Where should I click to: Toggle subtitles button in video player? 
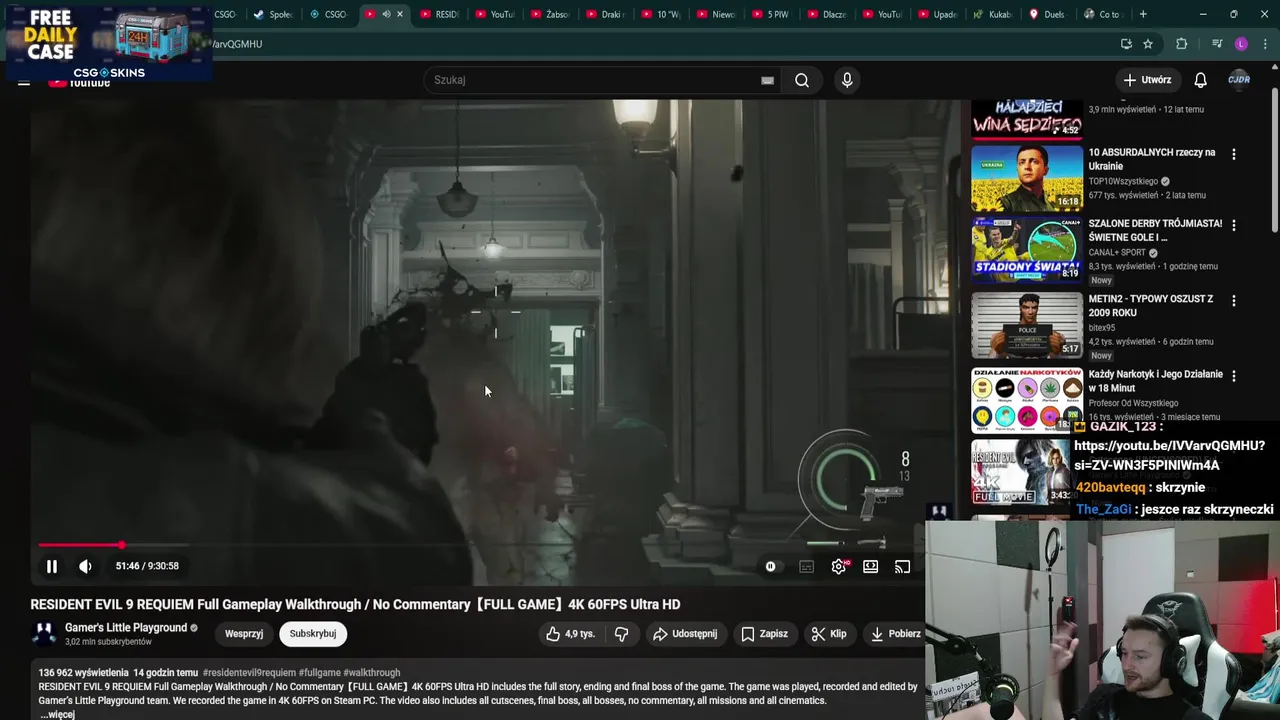[806, 567]
